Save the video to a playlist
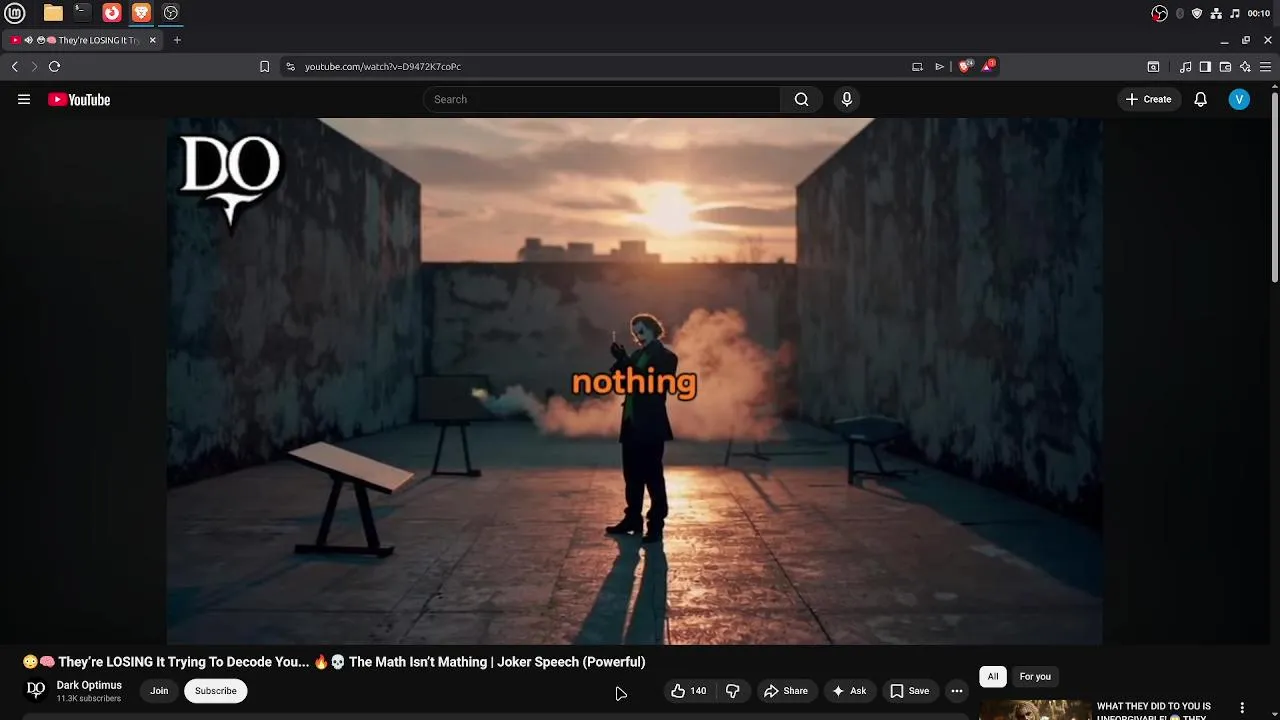Screen dimensions: 1280x720 (x=910, y=691)
